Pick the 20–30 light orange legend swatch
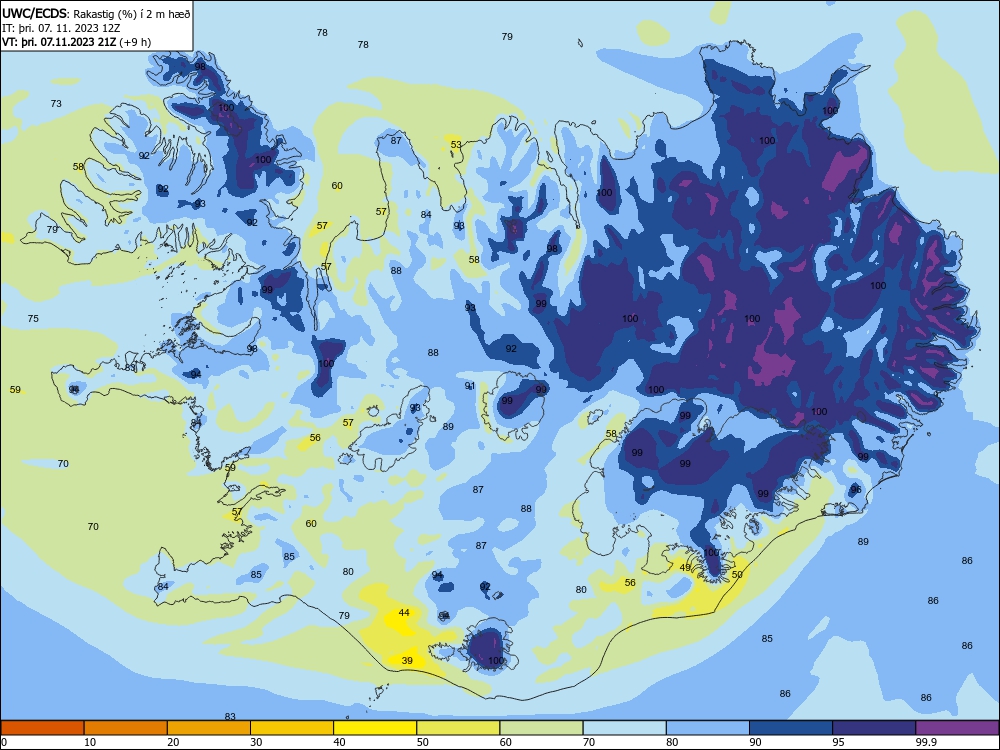This screenshot has width=1000, height=750. (x=209, y=728)
